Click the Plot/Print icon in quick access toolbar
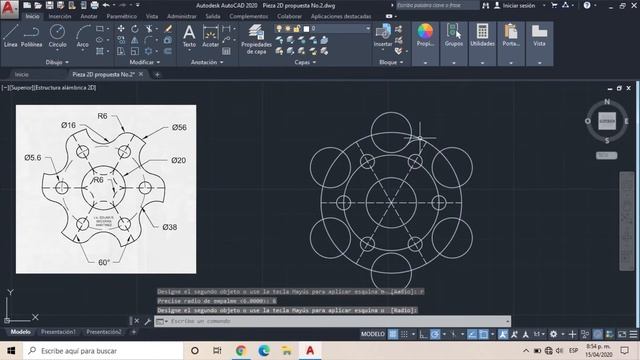The height and width of the screenshot is (360, 640). pyautogui.click(x=94, y=5)
